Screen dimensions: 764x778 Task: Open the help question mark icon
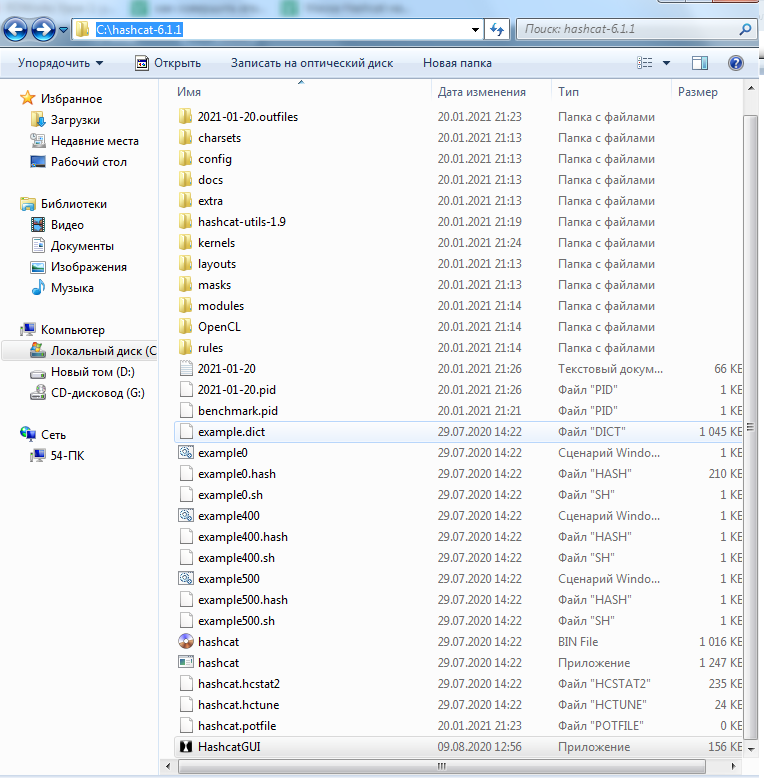tap(736, 63)
